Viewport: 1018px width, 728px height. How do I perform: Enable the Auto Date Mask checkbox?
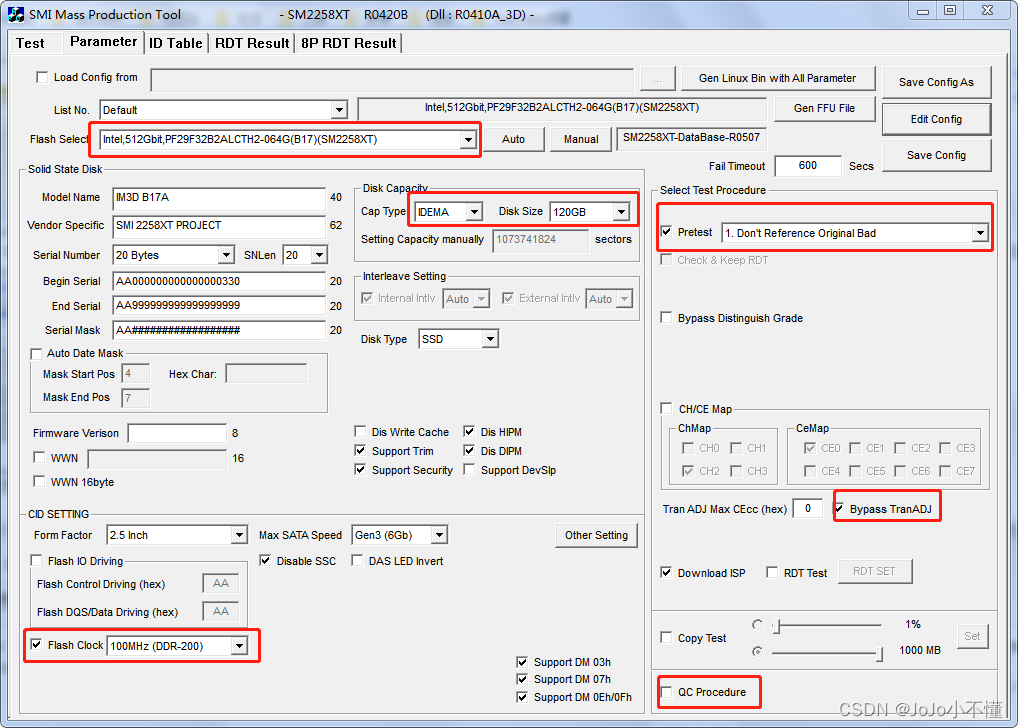[x=36, y=353]
